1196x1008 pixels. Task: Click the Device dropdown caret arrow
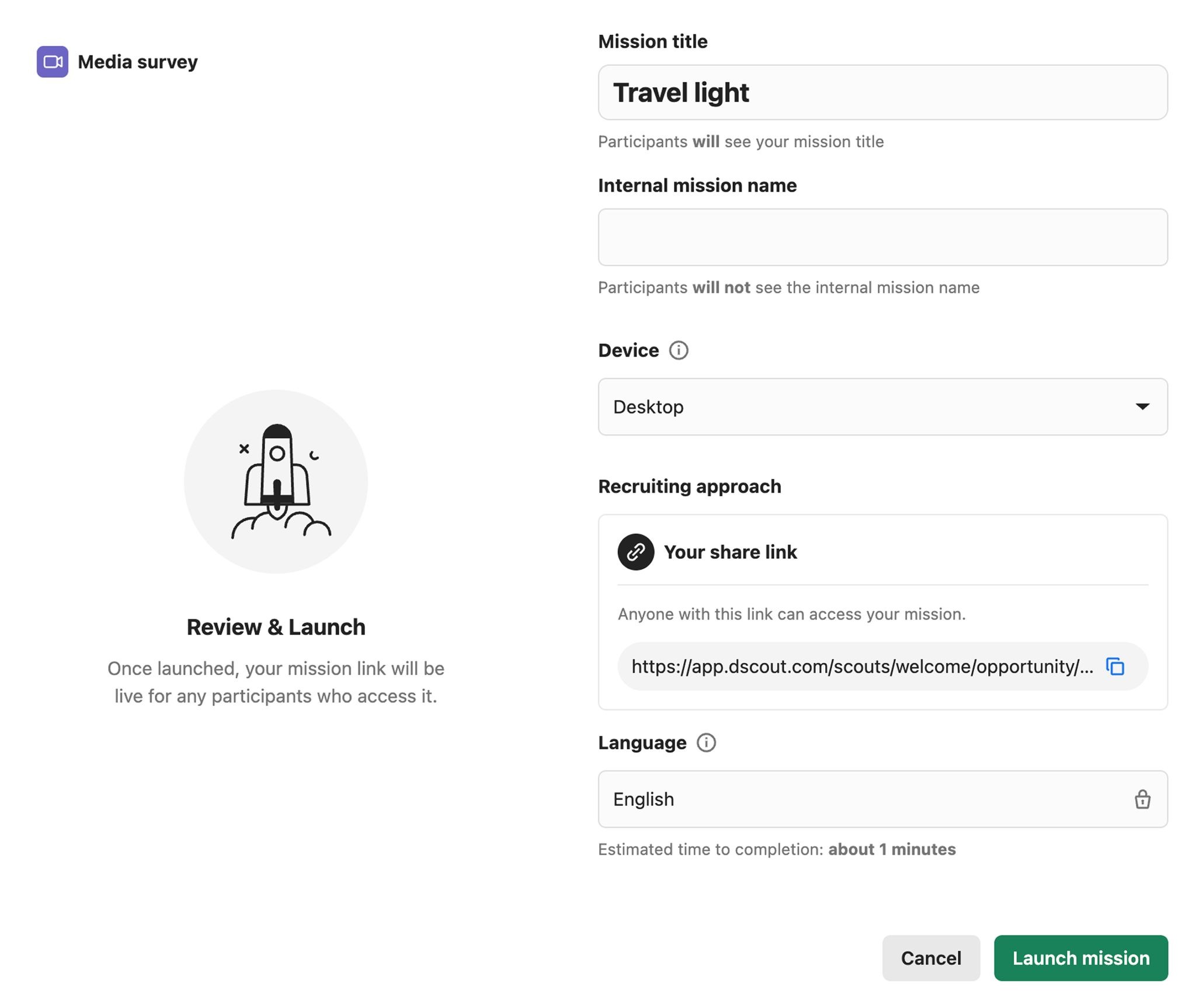pyautogui.click(x=1142, y=406)
